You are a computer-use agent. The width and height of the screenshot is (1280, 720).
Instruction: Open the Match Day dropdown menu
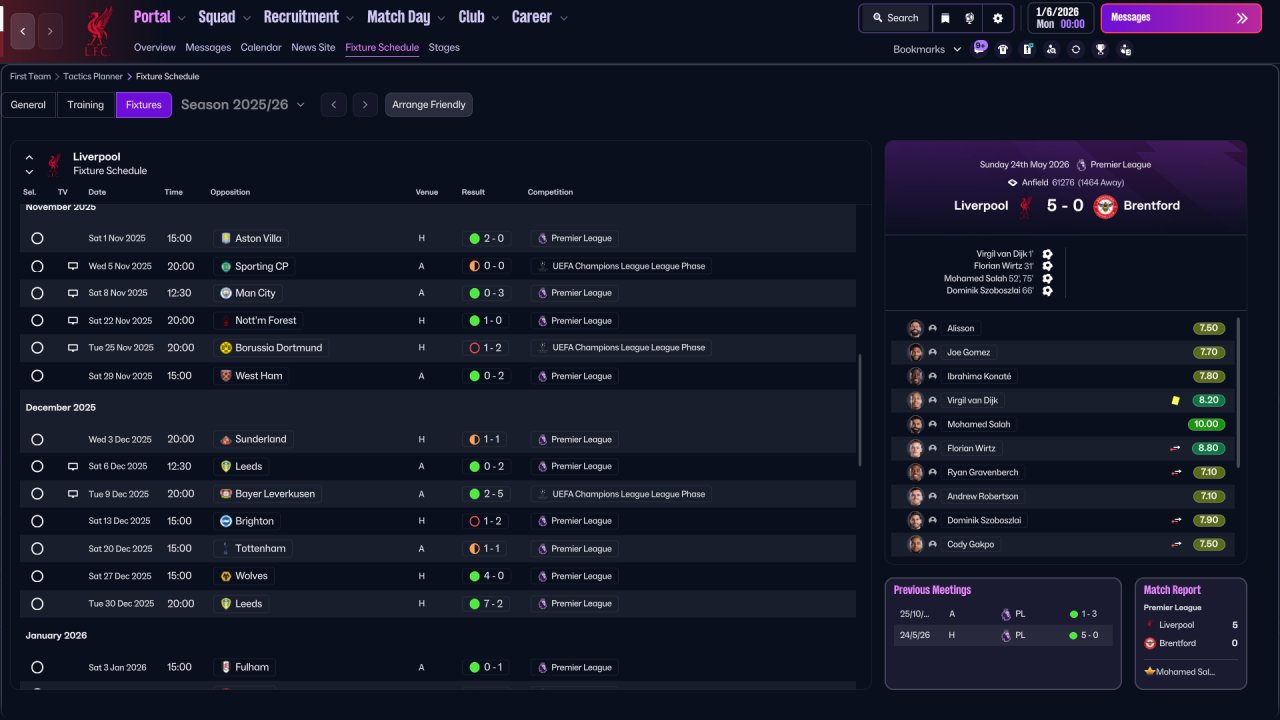pos(406,17)
